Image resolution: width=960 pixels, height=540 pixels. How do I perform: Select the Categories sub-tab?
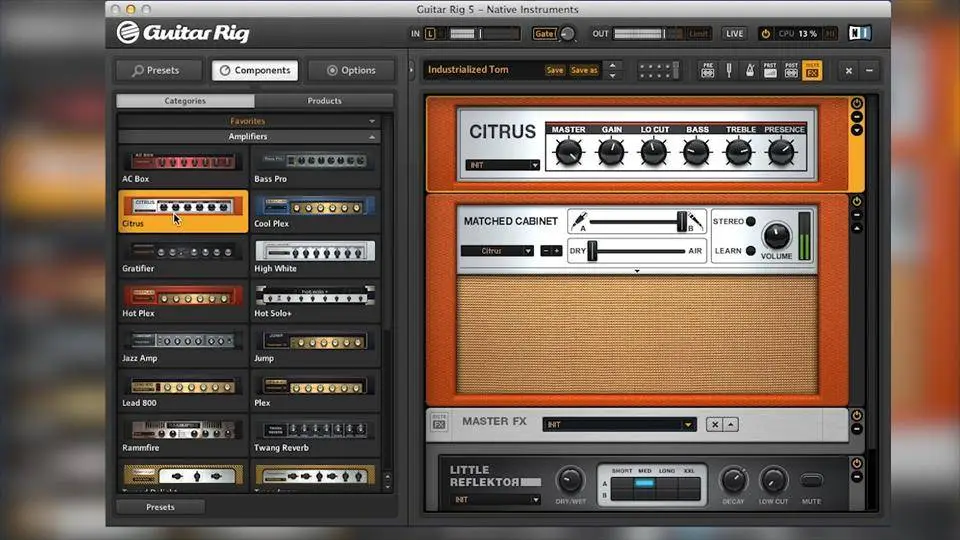[x=185, y=100]
